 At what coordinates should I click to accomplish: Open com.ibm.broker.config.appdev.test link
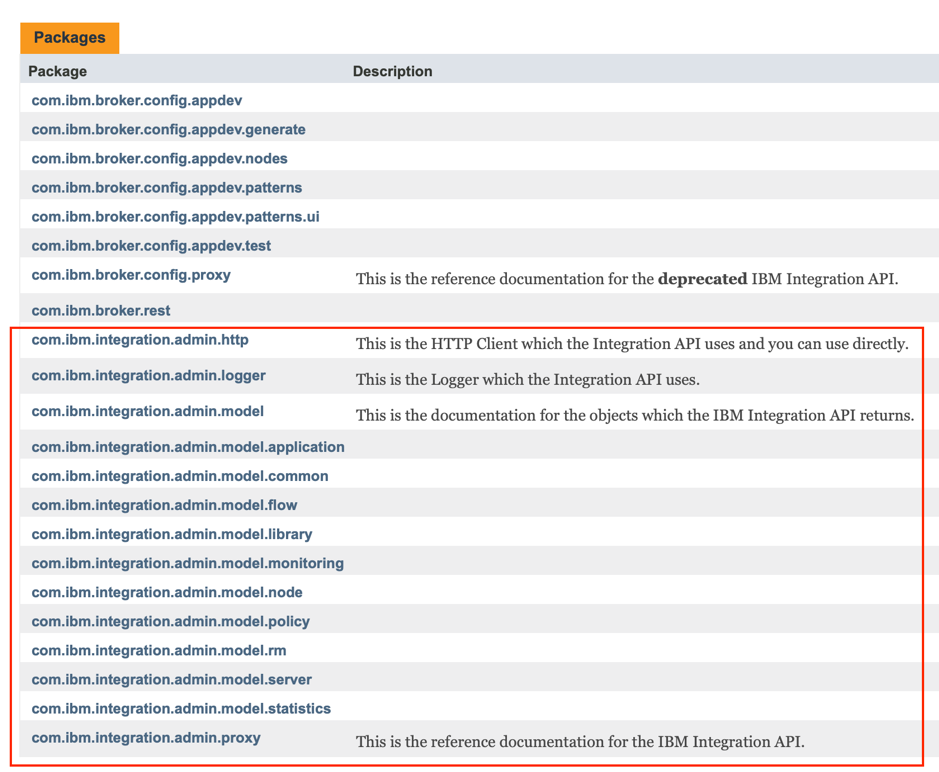click(151, 246)
